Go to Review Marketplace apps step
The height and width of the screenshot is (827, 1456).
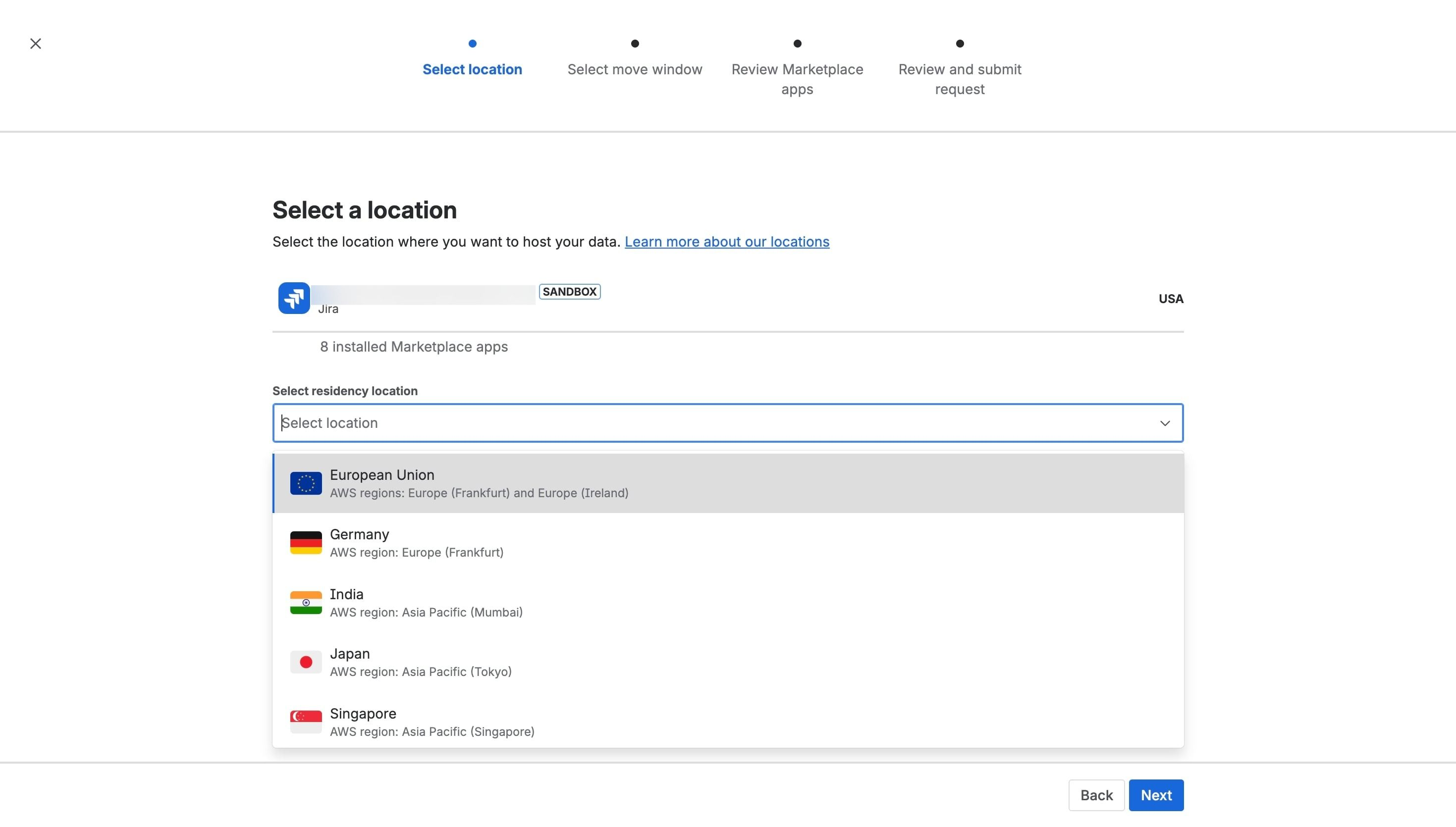click(x=797, y=79)
